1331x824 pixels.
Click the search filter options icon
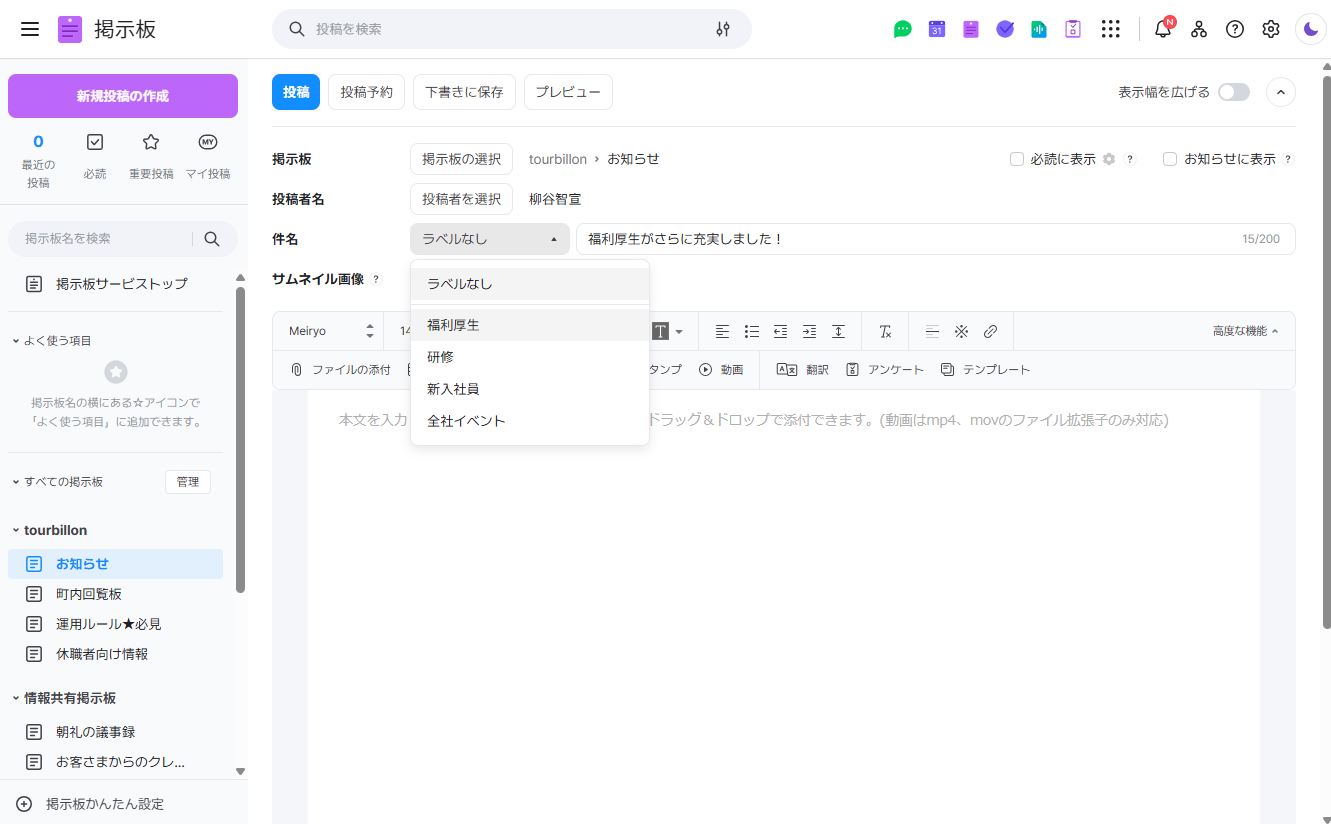click(723, 29)
